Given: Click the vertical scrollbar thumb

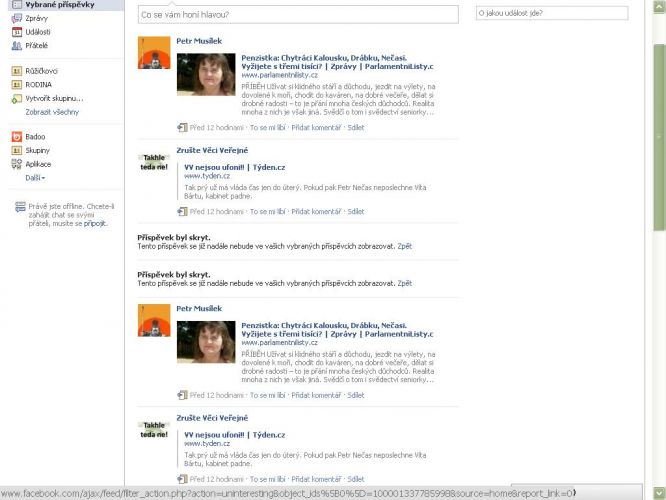Looking at the screenshot, I should (659, 137).
